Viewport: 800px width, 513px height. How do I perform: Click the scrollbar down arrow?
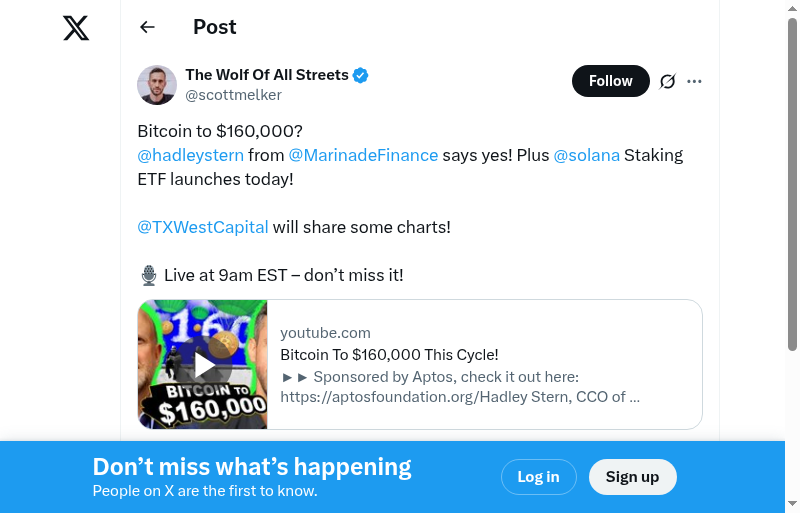click(x=792, y=504)
